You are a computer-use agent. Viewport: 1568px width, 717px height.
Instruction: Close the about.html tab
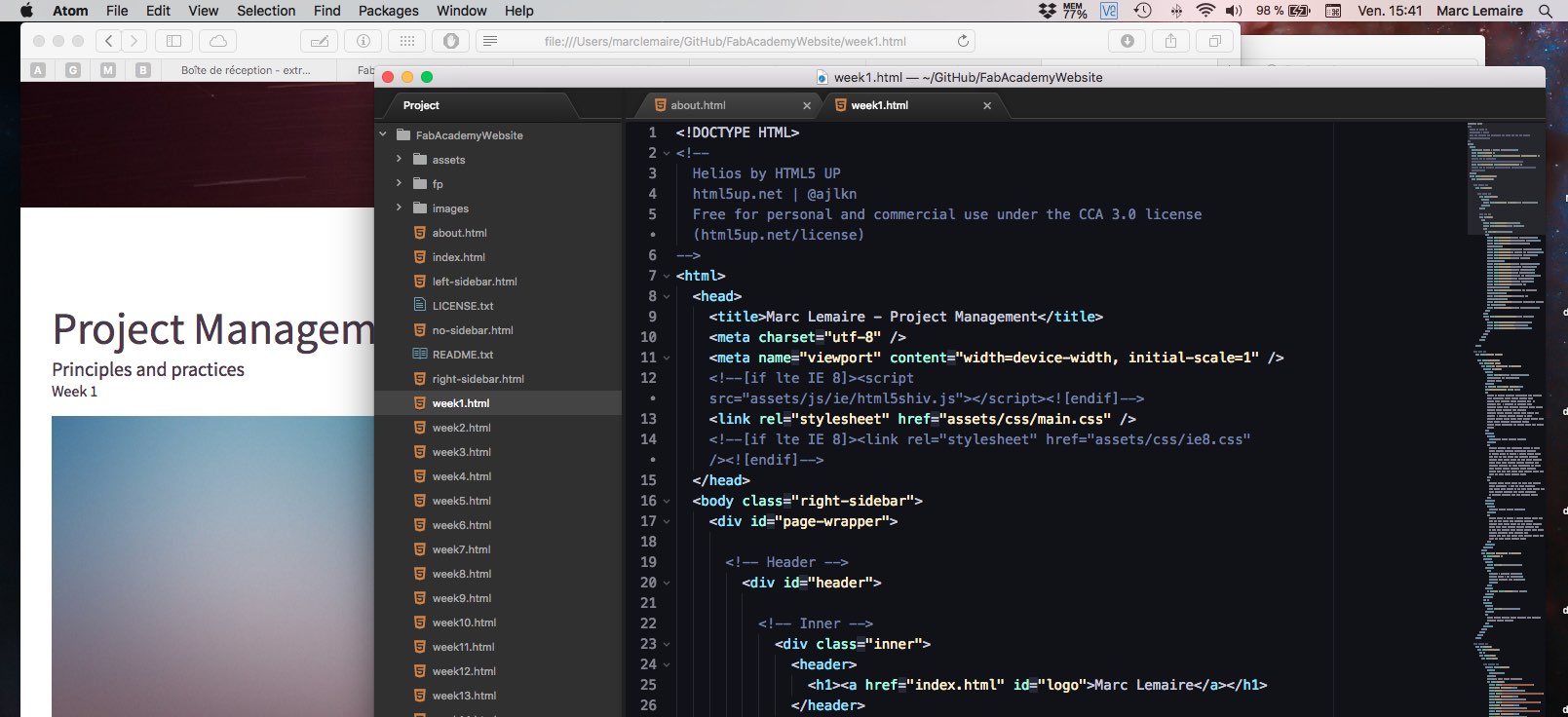tap(807, 105)
